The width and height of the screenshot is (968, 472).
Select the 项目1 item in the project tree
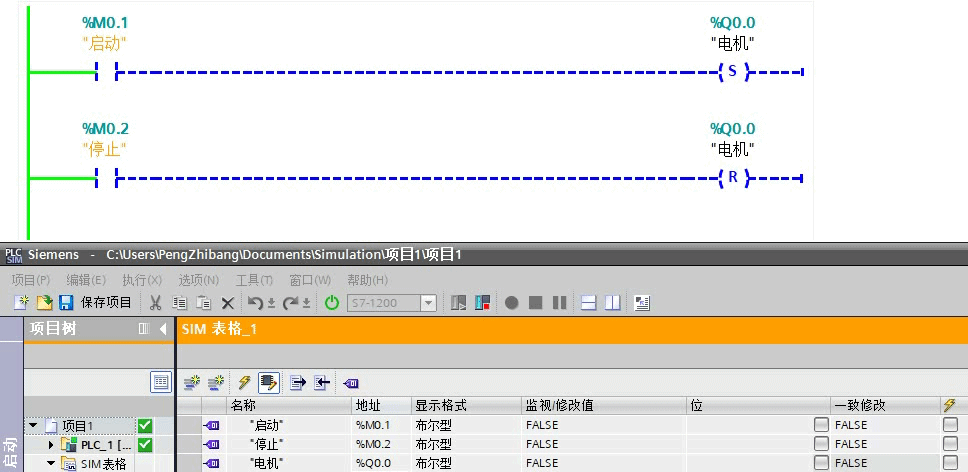click(78, 426)
